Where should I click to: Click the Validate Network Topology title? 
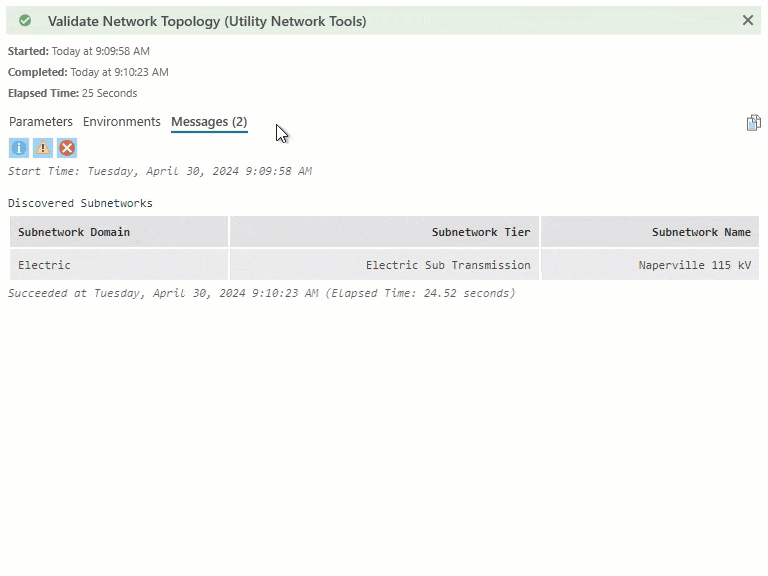(207, 21)
